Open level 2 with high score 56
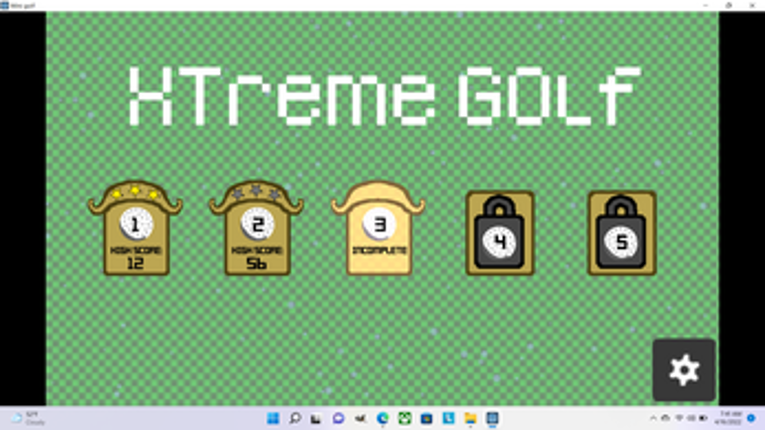 [x=257, y=228]
